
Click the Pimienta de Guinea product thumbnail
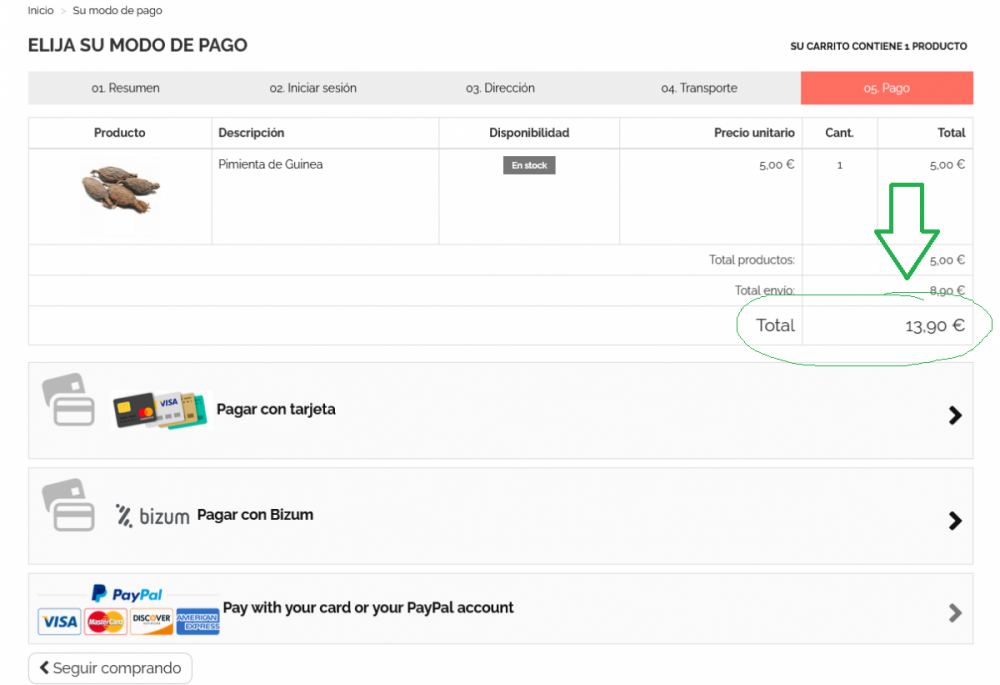click(120, 190)
